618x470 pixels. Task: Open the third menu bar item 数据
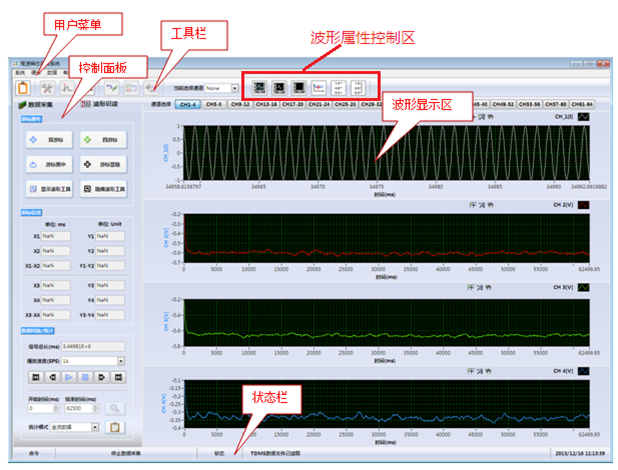pos(52,73)
